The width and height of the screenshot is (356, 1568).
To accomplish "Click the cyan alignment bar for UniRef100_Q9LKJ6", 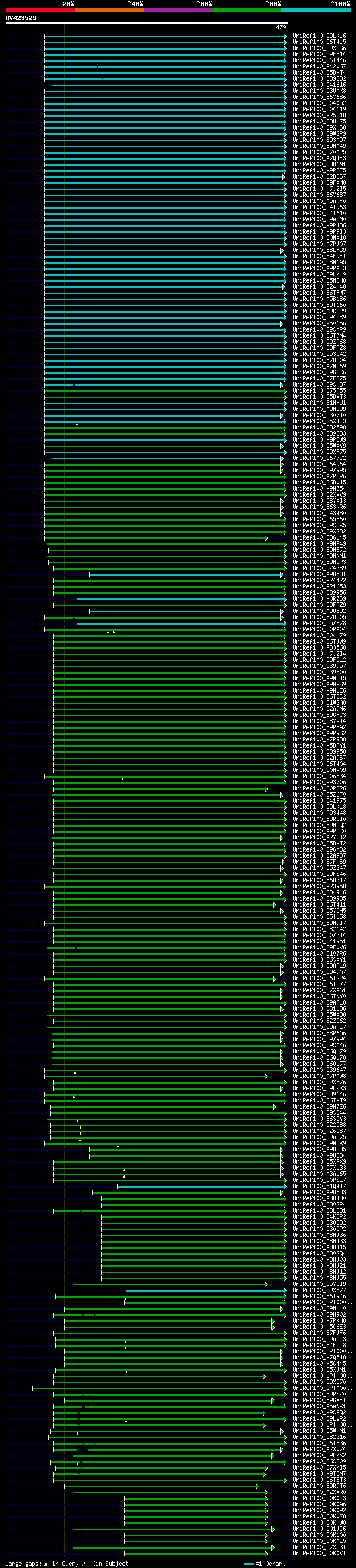I will pos(166,36).
